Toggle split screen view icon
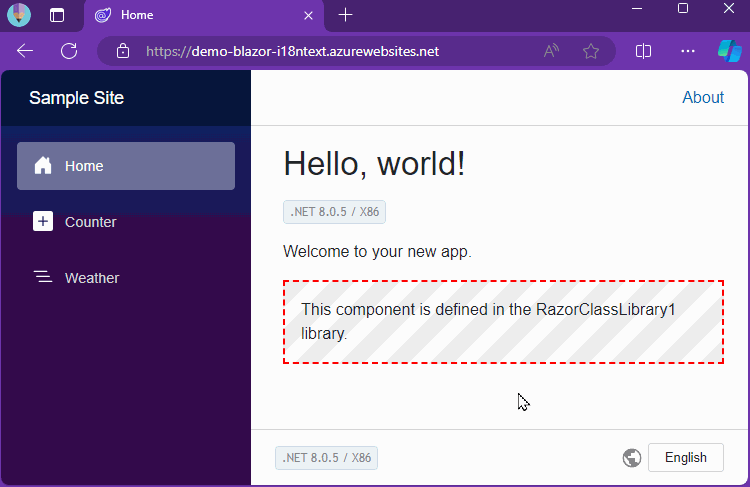The height and width of the screenshot is (487, 750). pos(643,51)
